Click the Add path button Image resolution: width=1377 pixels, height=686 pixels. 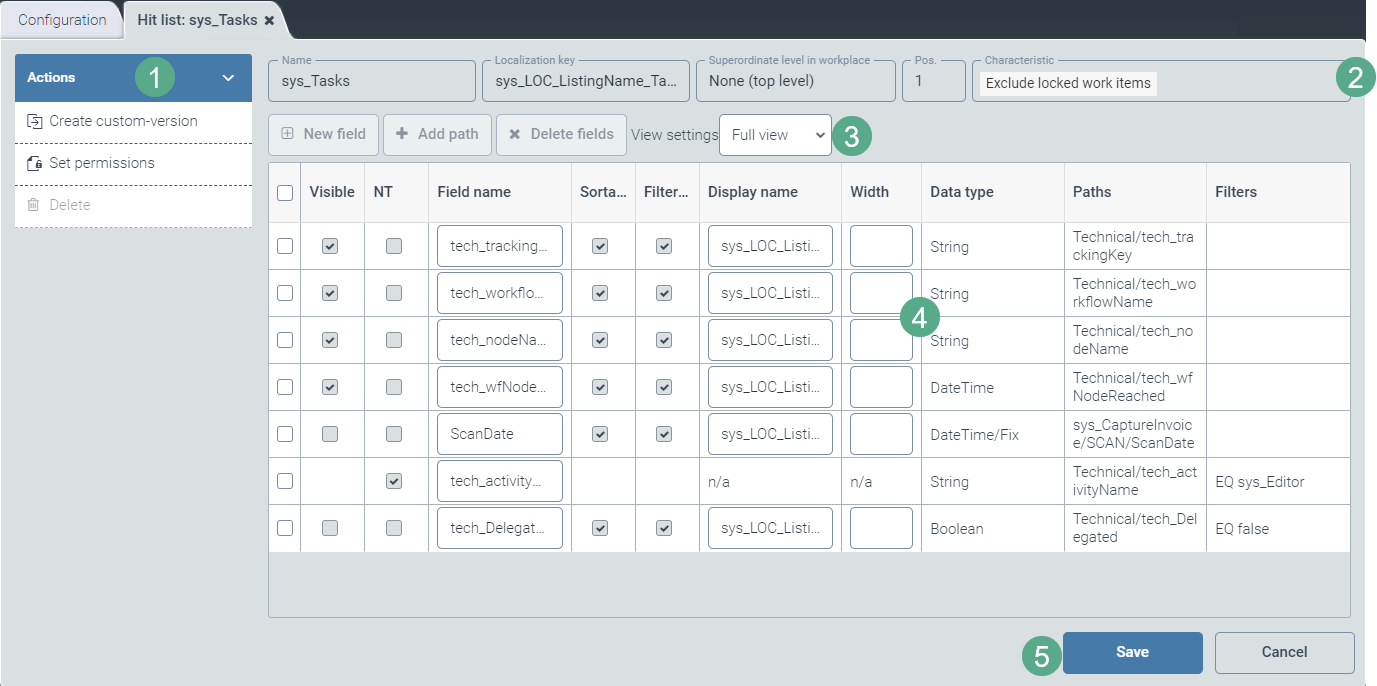click(x=437, y=134)
